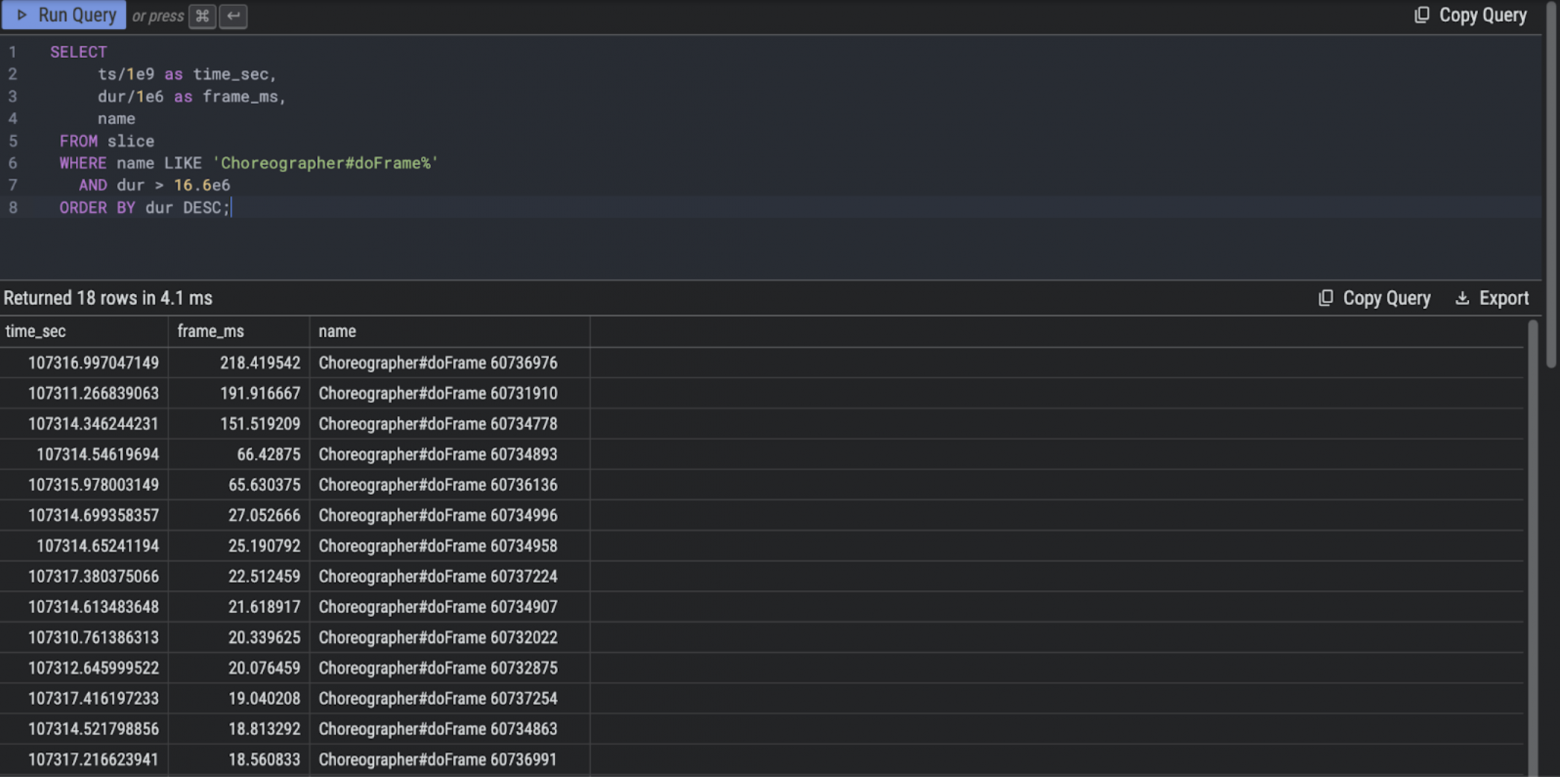Click the Command key shortcut icon
This screenshot has width=1560, height=777.
pos(202,16)
